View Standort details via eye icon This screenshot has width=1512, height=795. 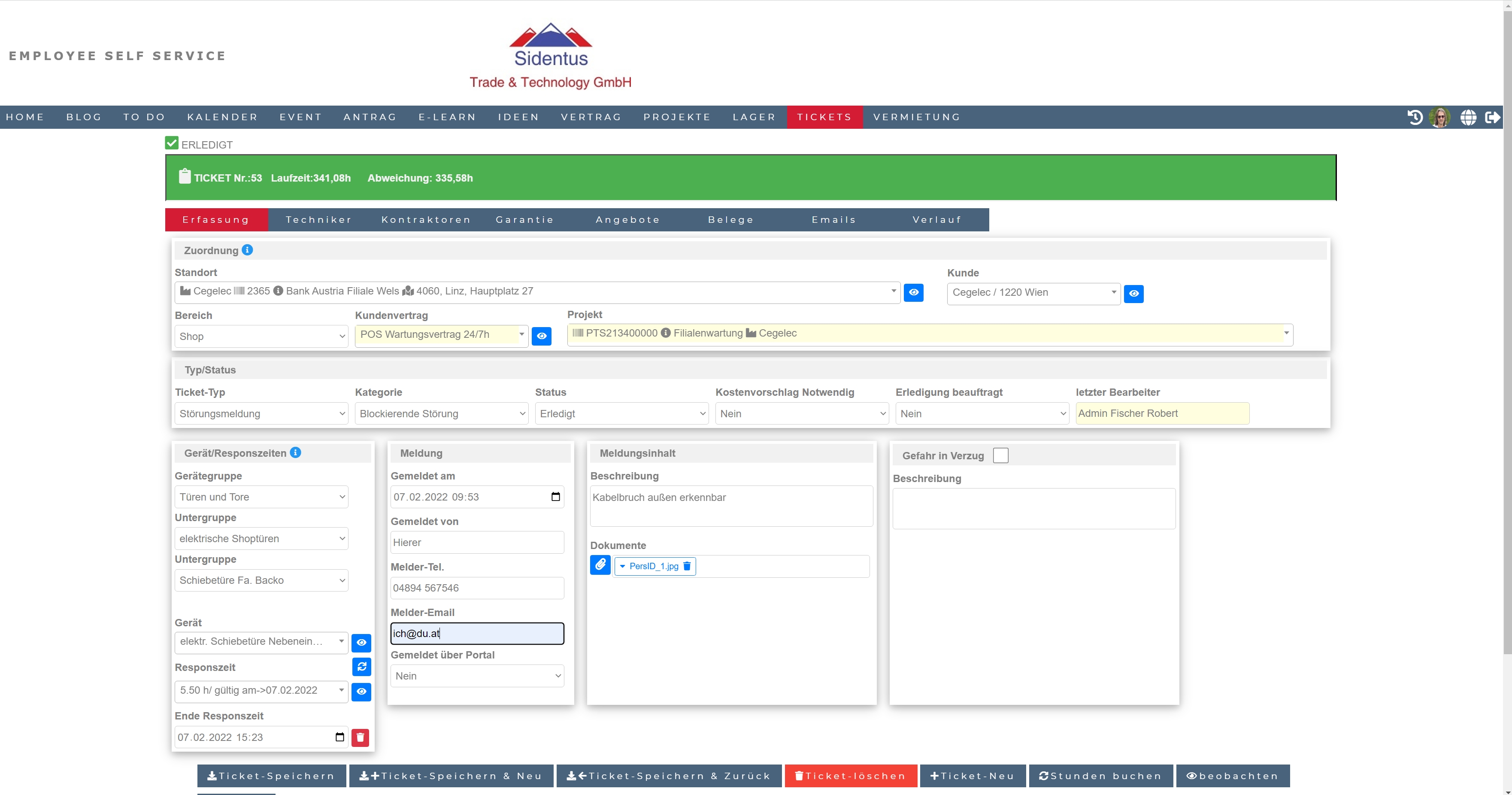click(913, 292)
